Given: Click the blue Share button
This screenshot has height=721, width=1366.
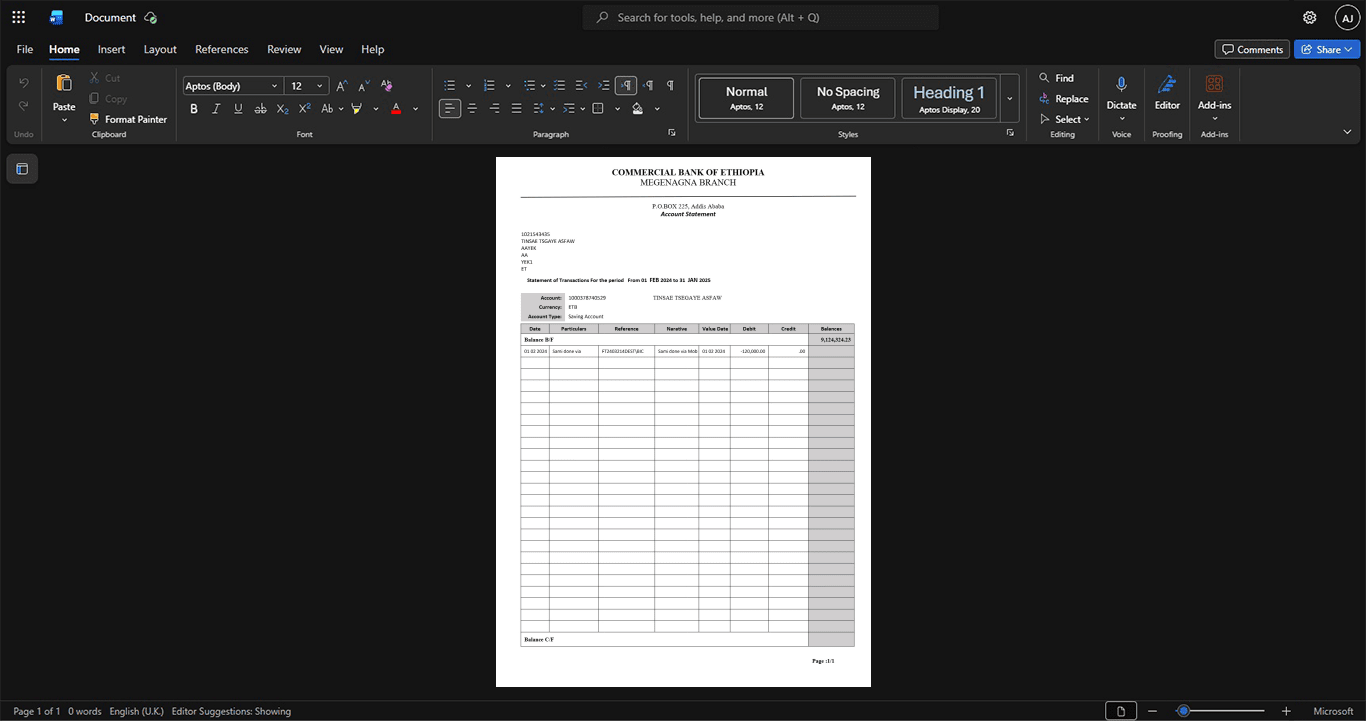Looking at the screenshot, I should [1327, 49].
